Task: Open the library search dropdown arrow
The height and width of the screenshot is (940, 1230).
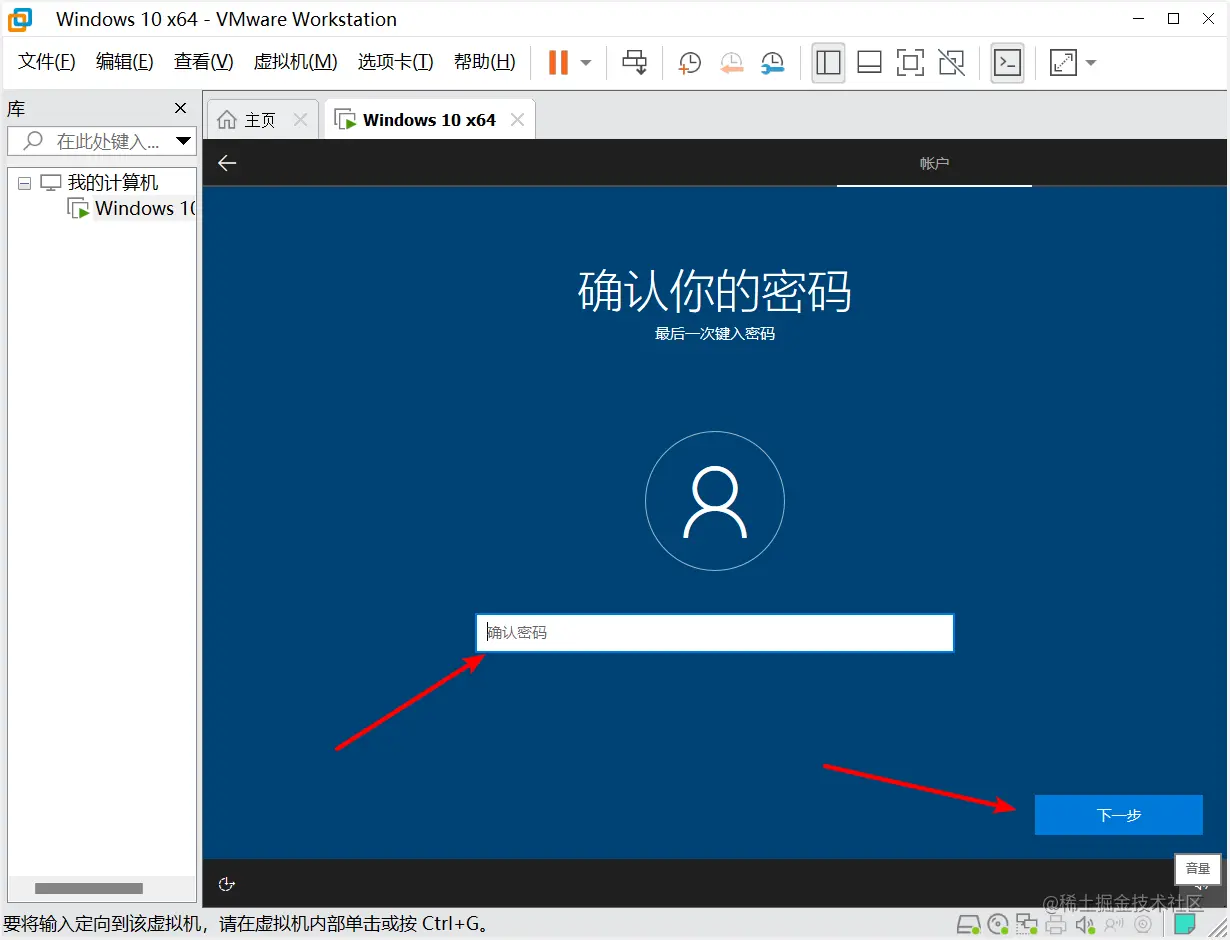Action: pyautogui.click(x=183, y=141)
